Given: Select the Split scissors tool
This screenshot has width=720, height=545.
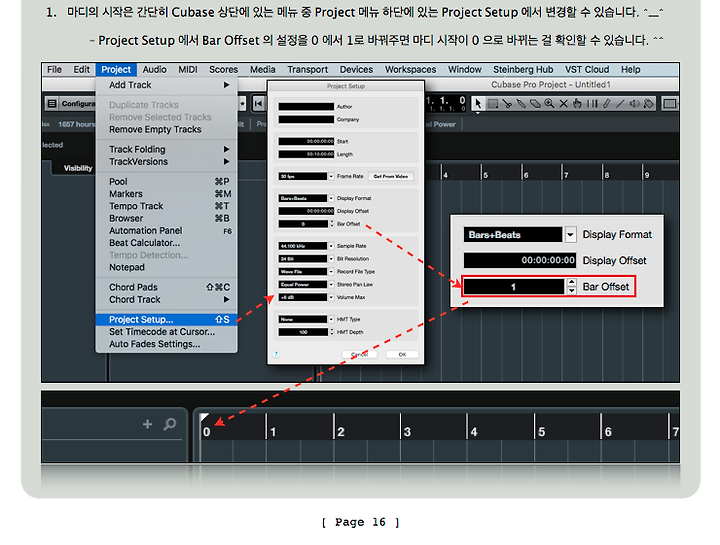Looking at the screenshot, I should tap(507, 104).
